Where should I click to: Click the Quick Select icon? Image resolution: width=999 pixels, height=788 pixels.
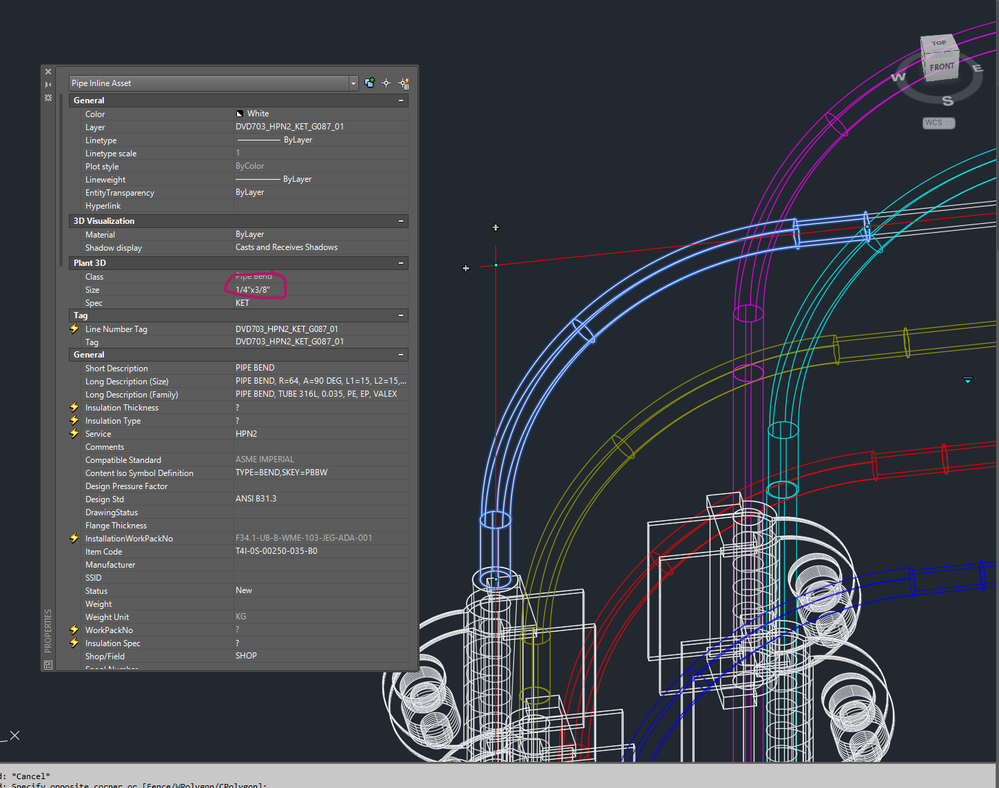[x=403, y=83]
